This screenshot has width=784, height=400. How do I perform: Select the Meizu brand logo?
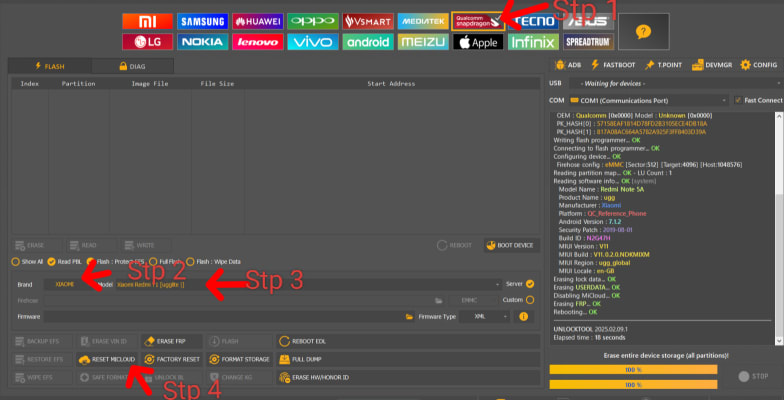pyautogui.click(x=423, y=42)
